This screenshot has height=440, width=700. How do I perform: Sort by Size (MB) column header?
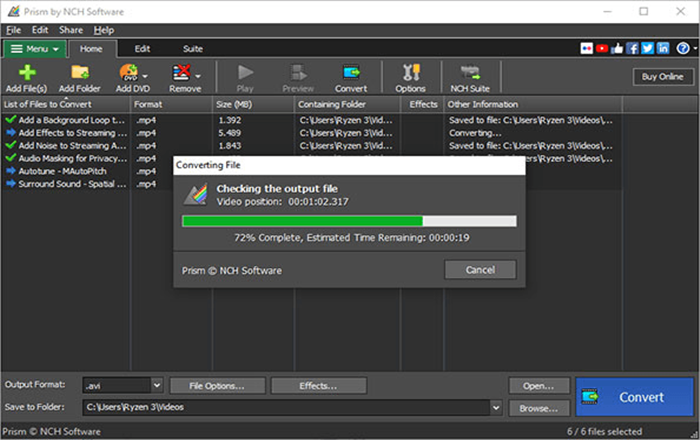pyautogui.click(x=254, y=104)
